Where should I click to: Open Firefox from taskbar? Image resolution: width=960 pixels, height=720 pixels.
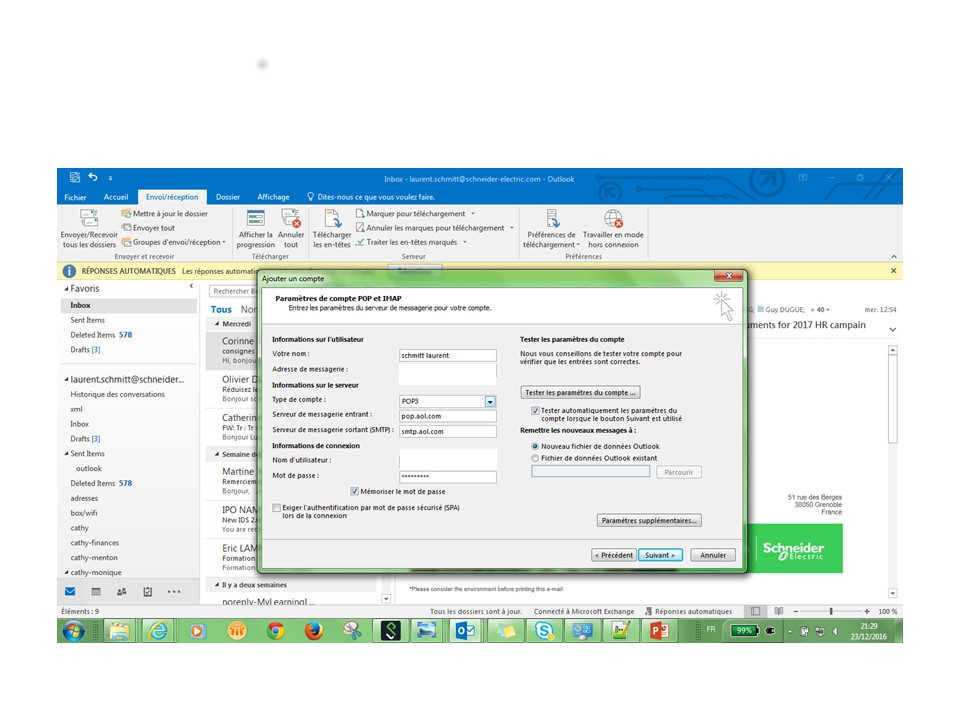pos(314,631)
